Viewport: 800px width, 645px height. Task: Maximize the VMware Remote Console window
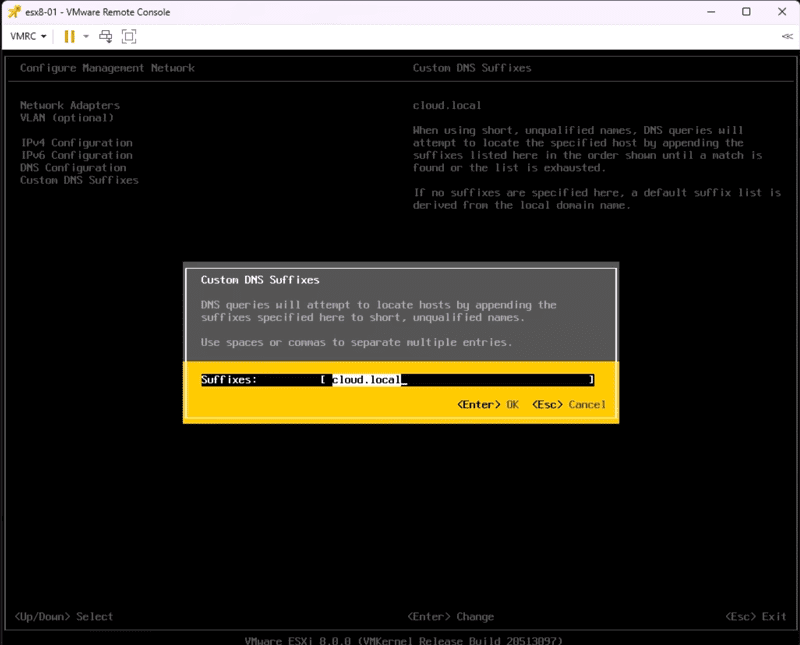tap(746, 12)
